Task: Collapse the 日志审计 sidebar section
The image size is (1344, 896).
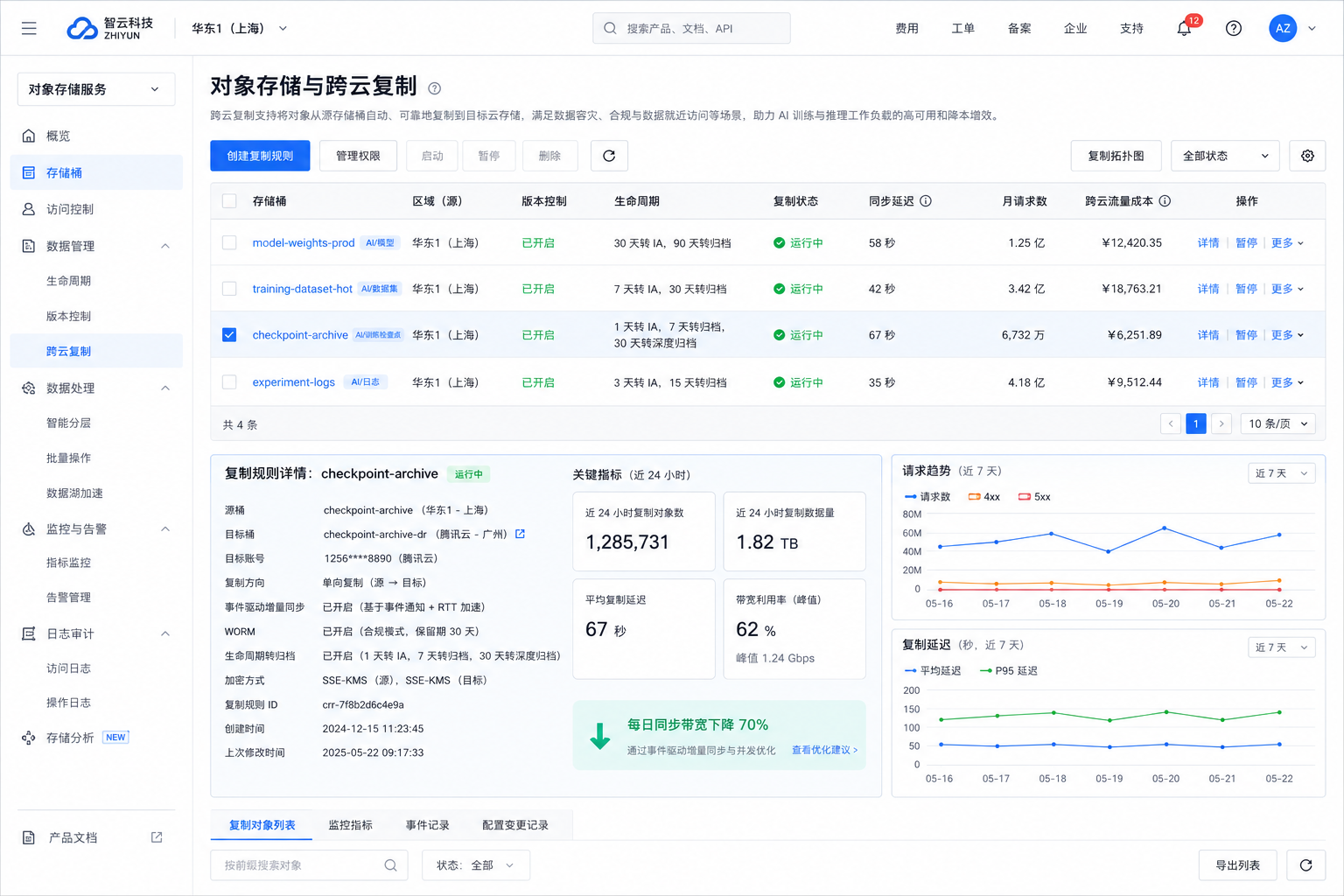Action: (165, 633)
